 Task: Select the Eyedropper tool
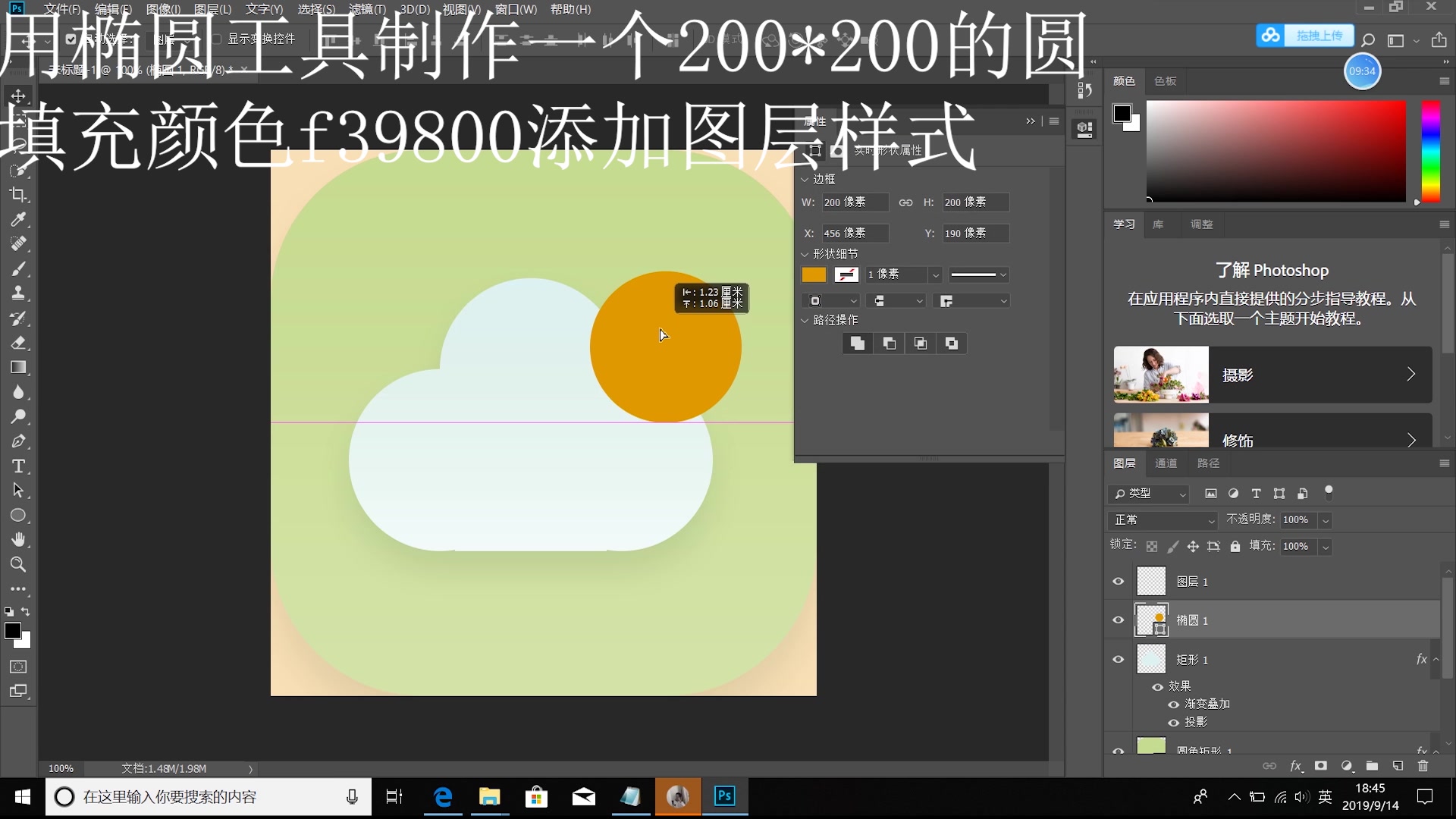18,220
